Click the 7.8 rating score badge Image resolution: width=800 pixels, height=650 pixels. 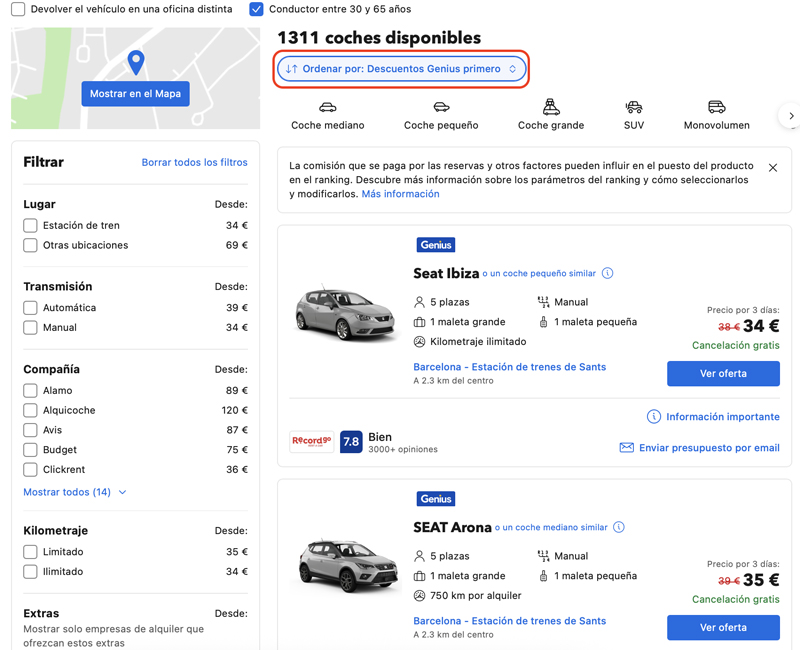[351, 441]
